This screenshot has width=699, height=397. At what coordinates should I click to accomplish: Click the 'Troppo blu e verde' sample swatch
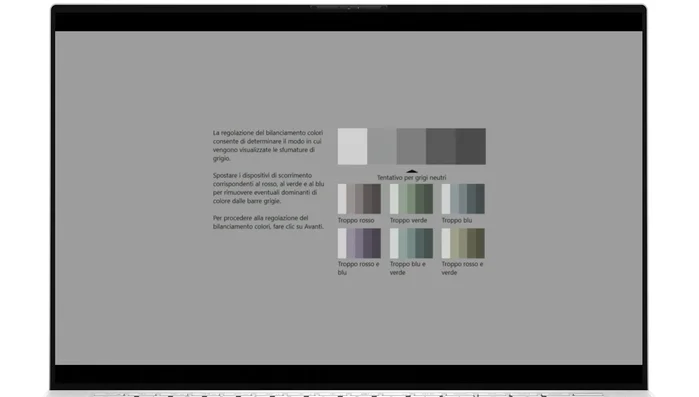pyautogui.click(x=411, y=243)
